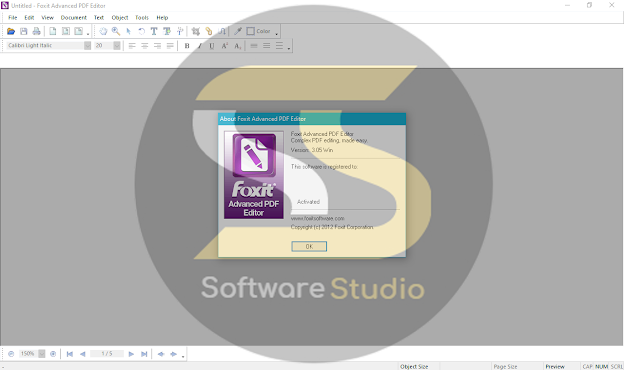Pick the eyedropper color sampler tool
Screen dimensions: 624x370
click(x=238, y=31)
